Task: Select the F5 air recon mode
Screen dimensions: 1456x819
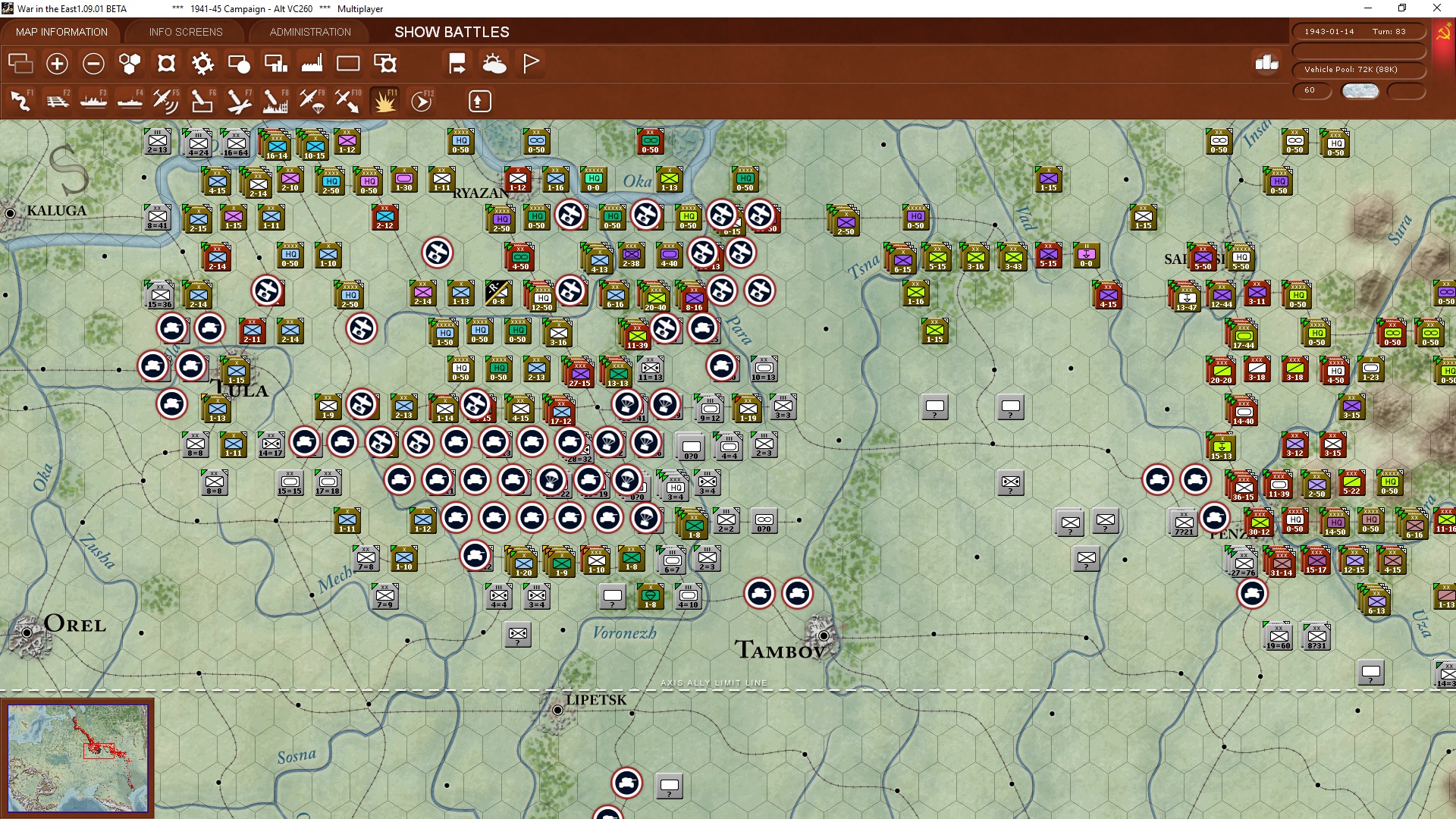Action: point(165,101)
